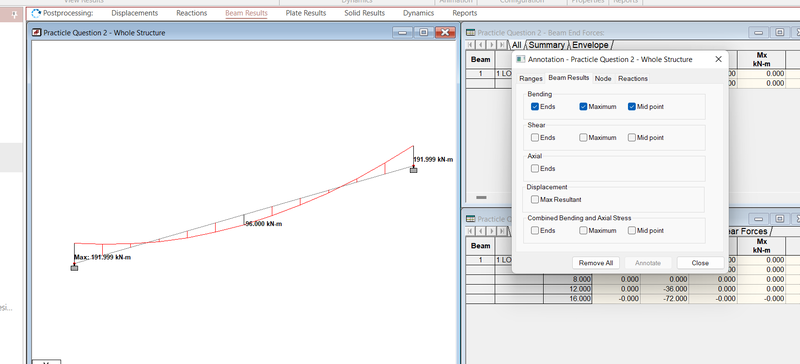
Task: Select the -72.000 cell in lower table
Action: 665,299
